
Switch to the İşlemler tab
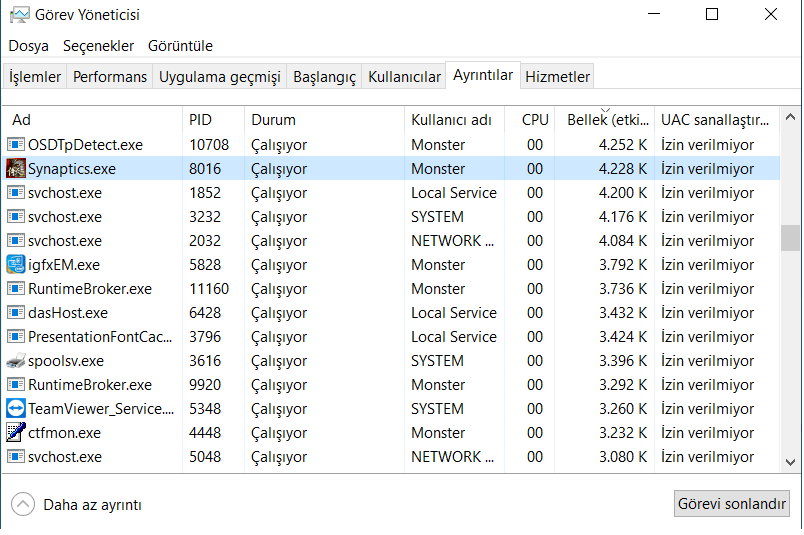tap(35, 76)
